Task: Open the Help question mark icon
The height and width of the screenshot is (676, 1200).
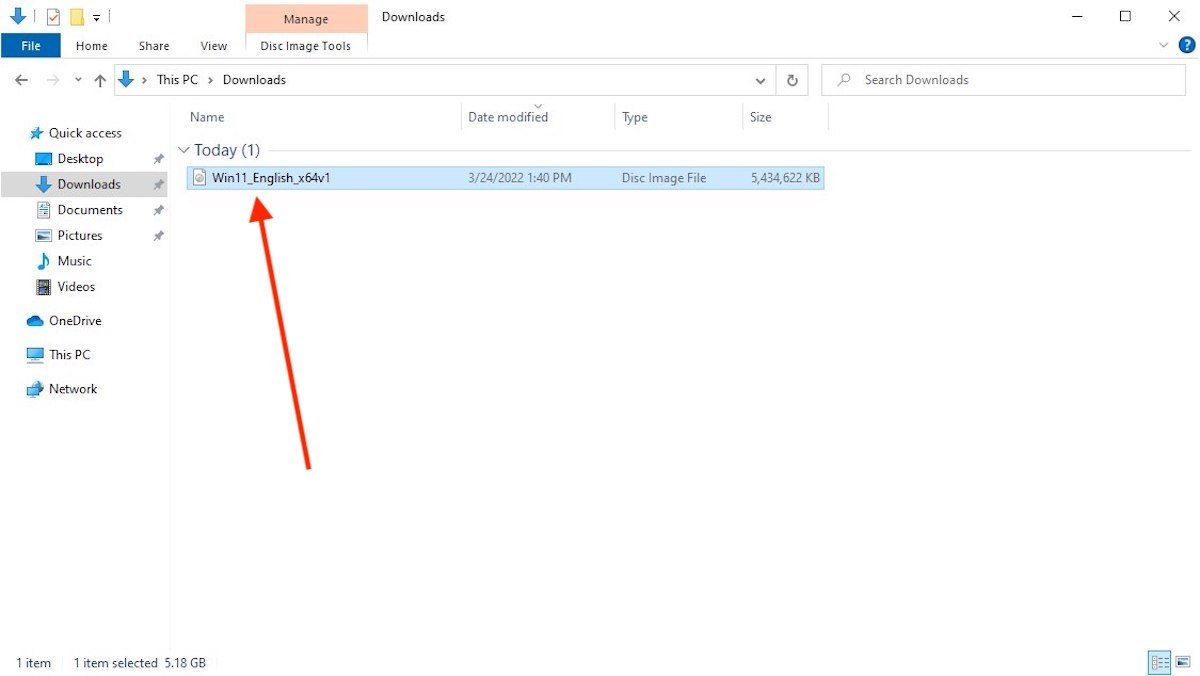Action: (1186, 45)
